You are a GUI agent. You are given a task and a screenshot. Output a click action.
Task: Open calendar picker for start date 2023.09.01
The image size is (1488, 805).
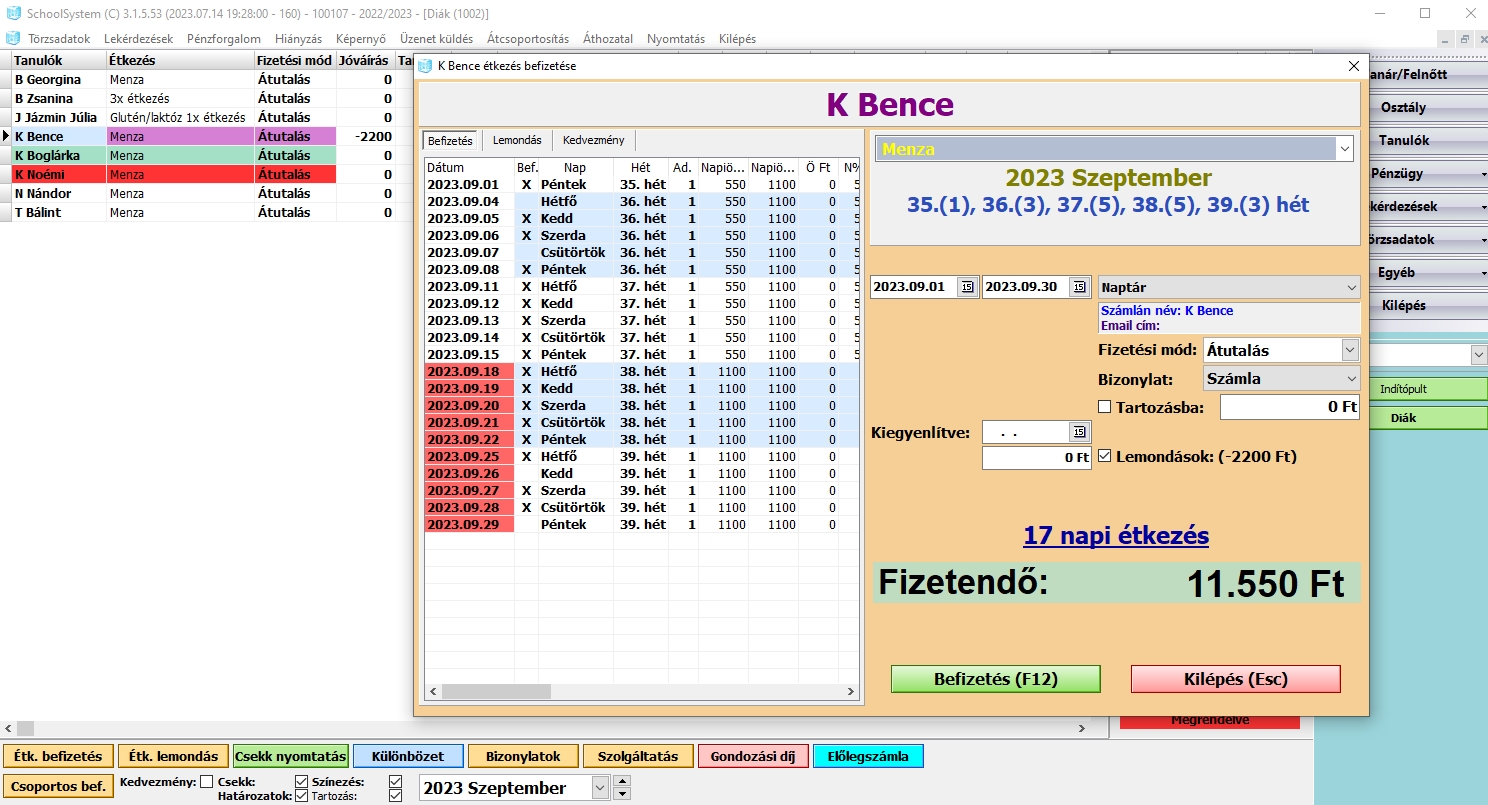click(x=967, y=288)
